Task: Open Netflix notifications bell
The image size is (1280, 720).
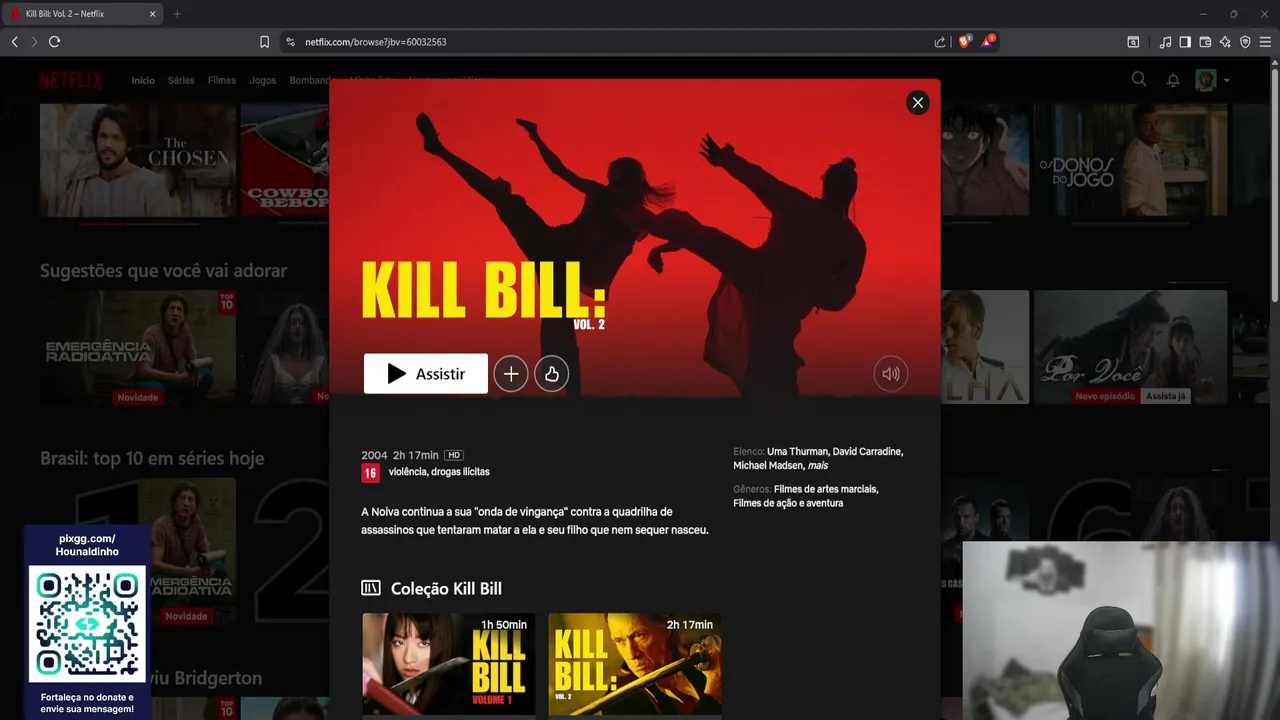Action: pyautogui.click(x=1173, y=80)
